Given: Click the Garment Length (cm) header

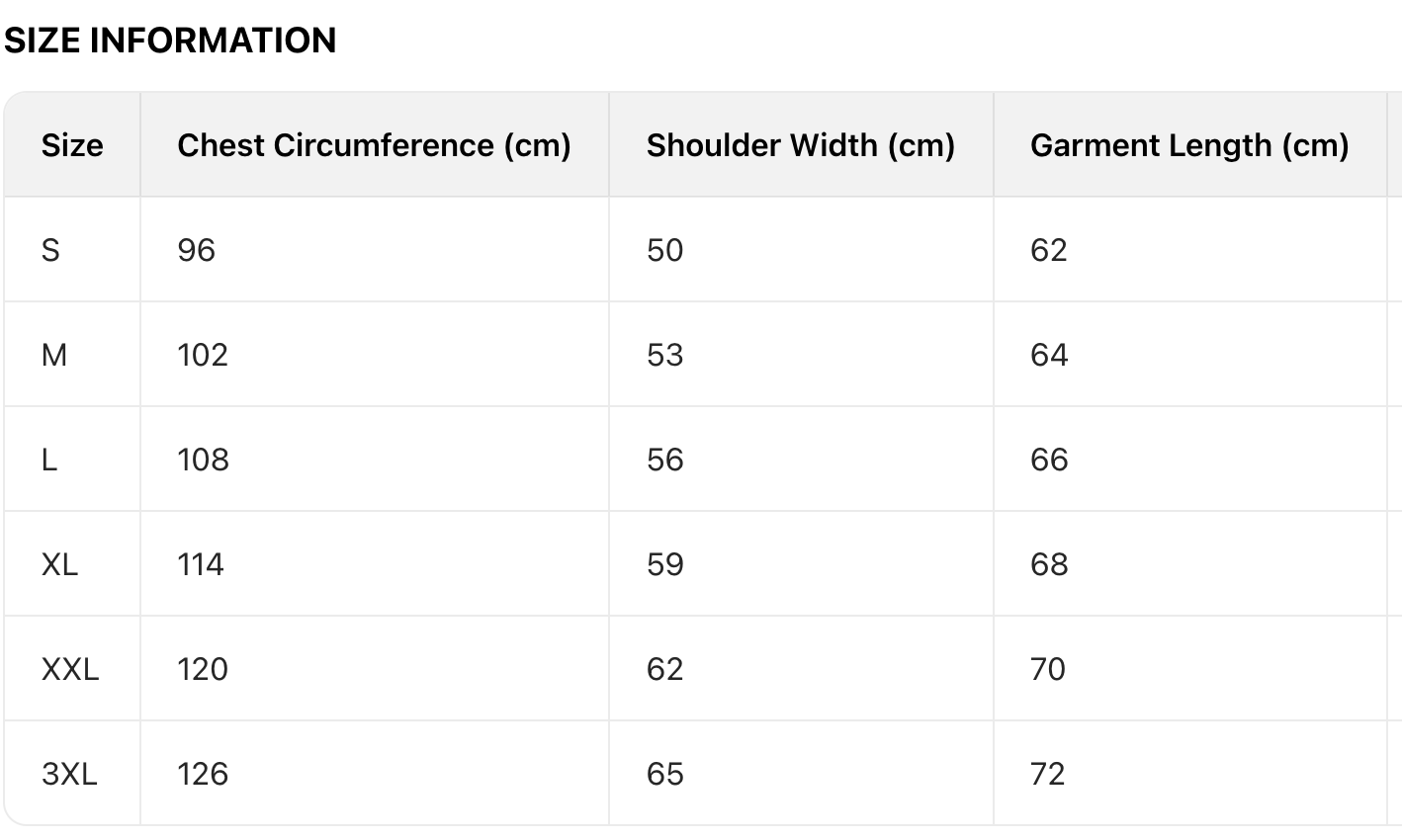Looking at the screenshot, I should coord(1189,145).
